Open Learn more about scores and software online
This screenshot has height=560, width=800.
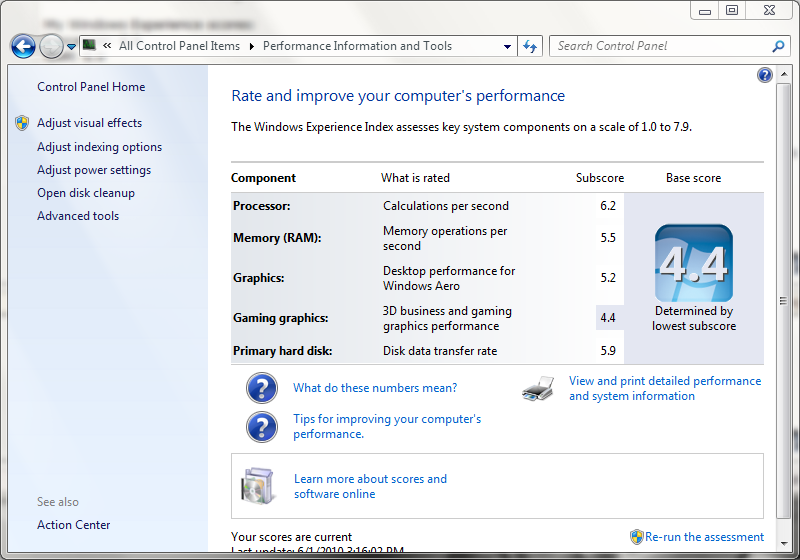click(x=370, y=487)
